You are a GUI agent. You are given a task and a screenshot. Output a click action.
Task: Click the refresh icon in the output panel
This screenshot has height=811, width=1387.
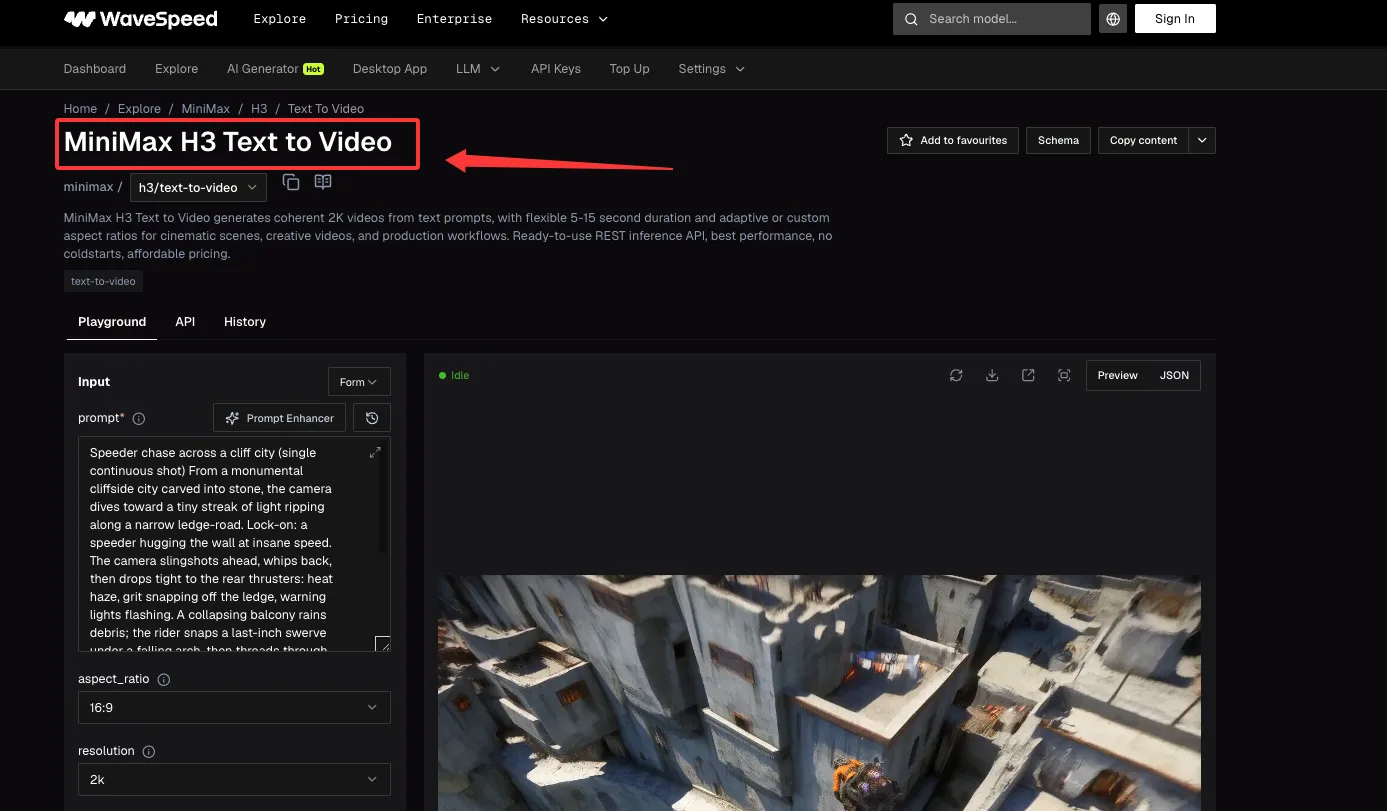pyautogui.click(x=956, y=375)
